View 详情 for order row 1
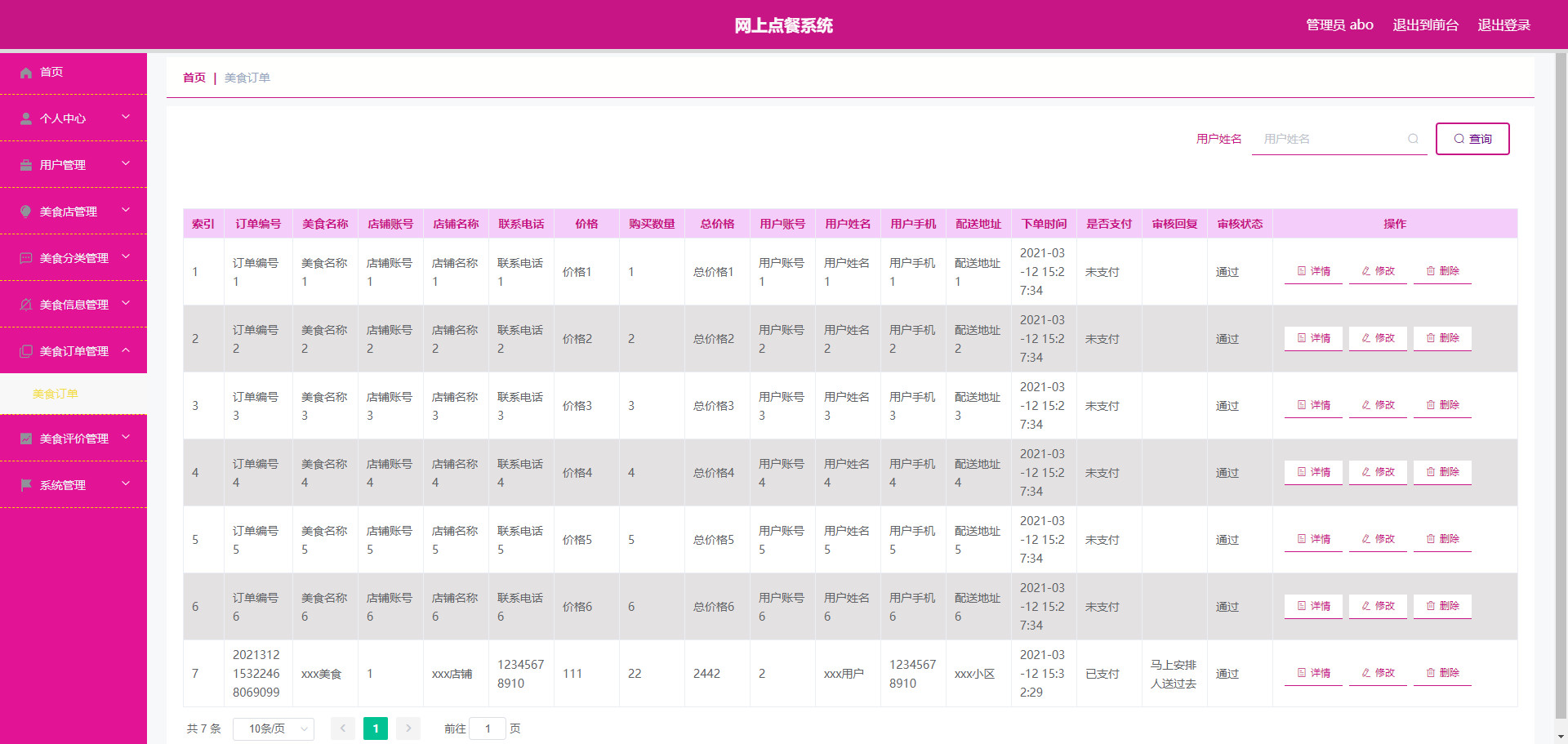Image resolution: width=1568 pixels, height=744 pixels. click(1313, 271)
